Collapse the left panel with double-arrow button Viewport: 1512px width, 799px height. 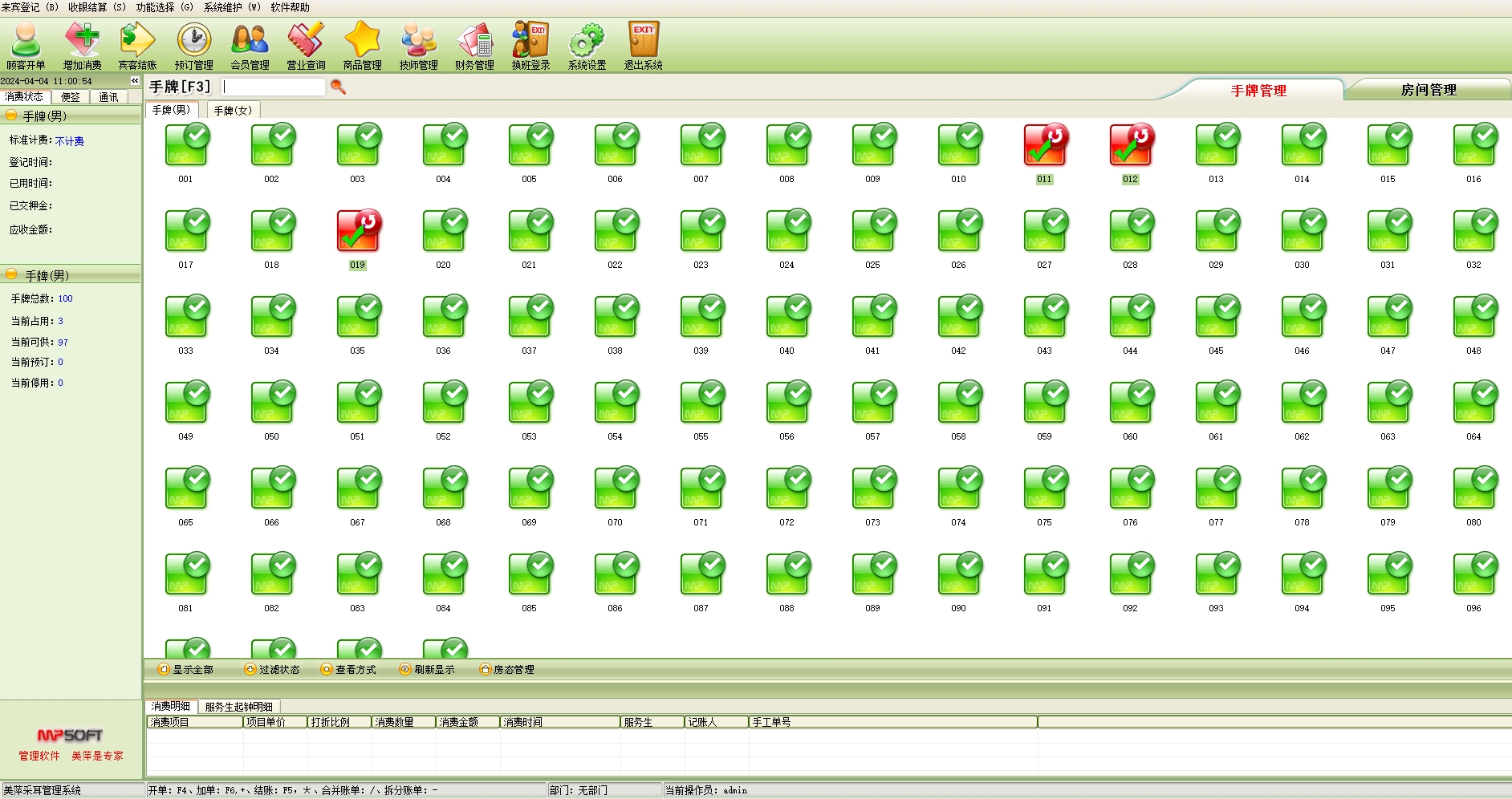(x=135, y=81)
